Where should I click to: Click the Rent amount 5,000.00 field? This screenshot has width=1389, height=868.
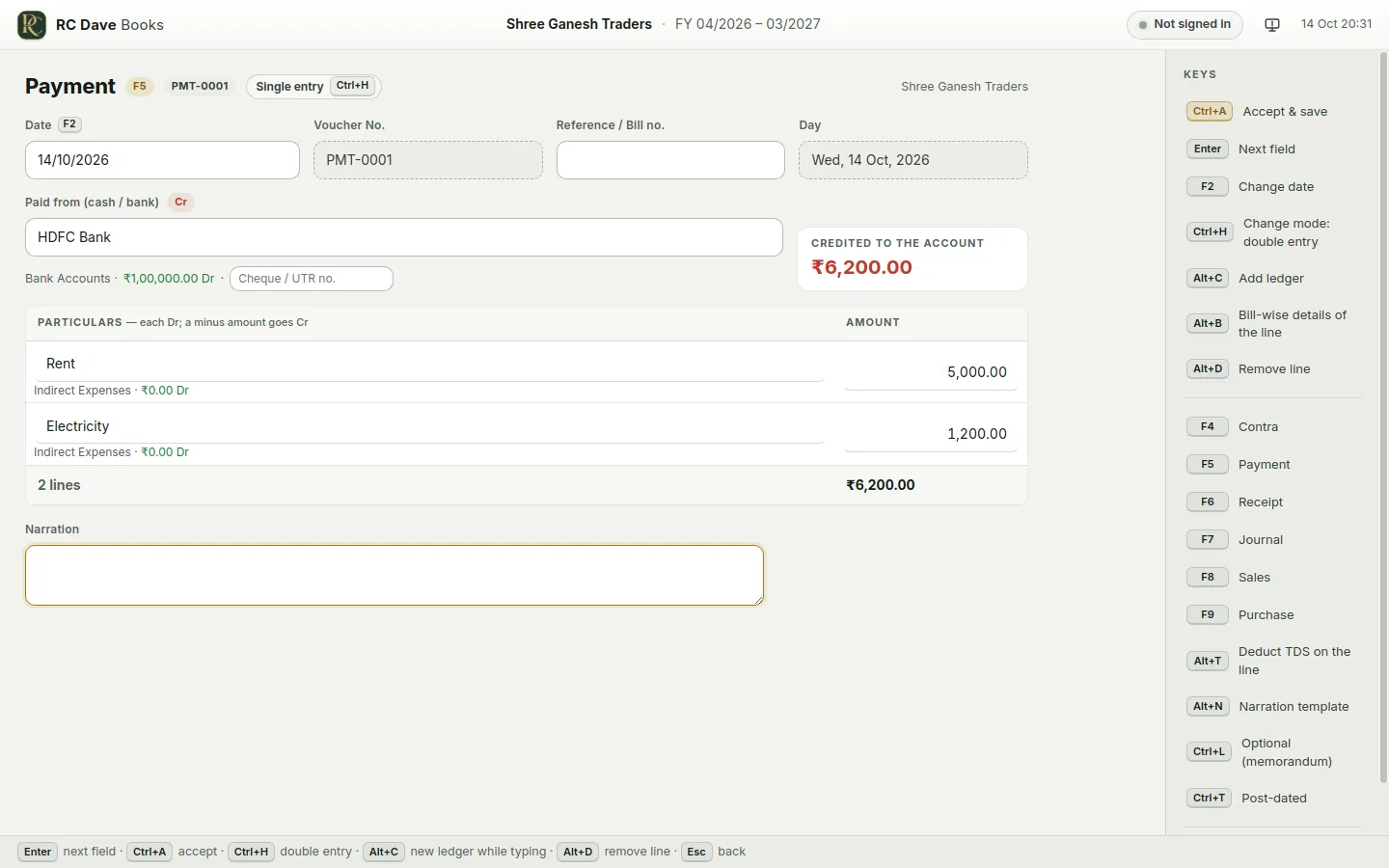click(x=931, y=372)
